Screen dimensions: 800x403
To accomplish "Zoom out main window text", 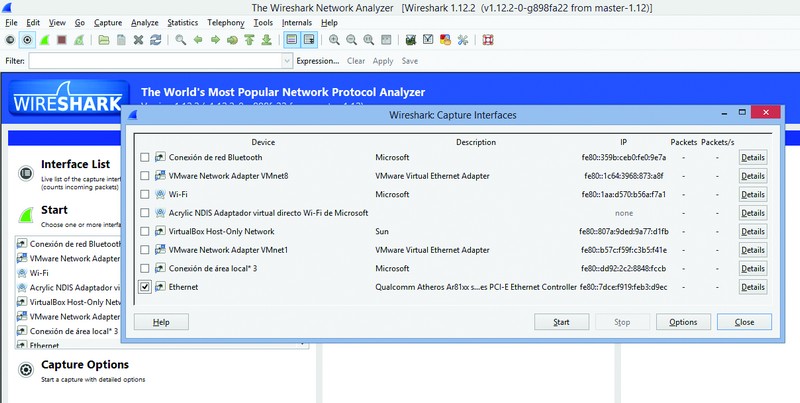I will 352,40.
